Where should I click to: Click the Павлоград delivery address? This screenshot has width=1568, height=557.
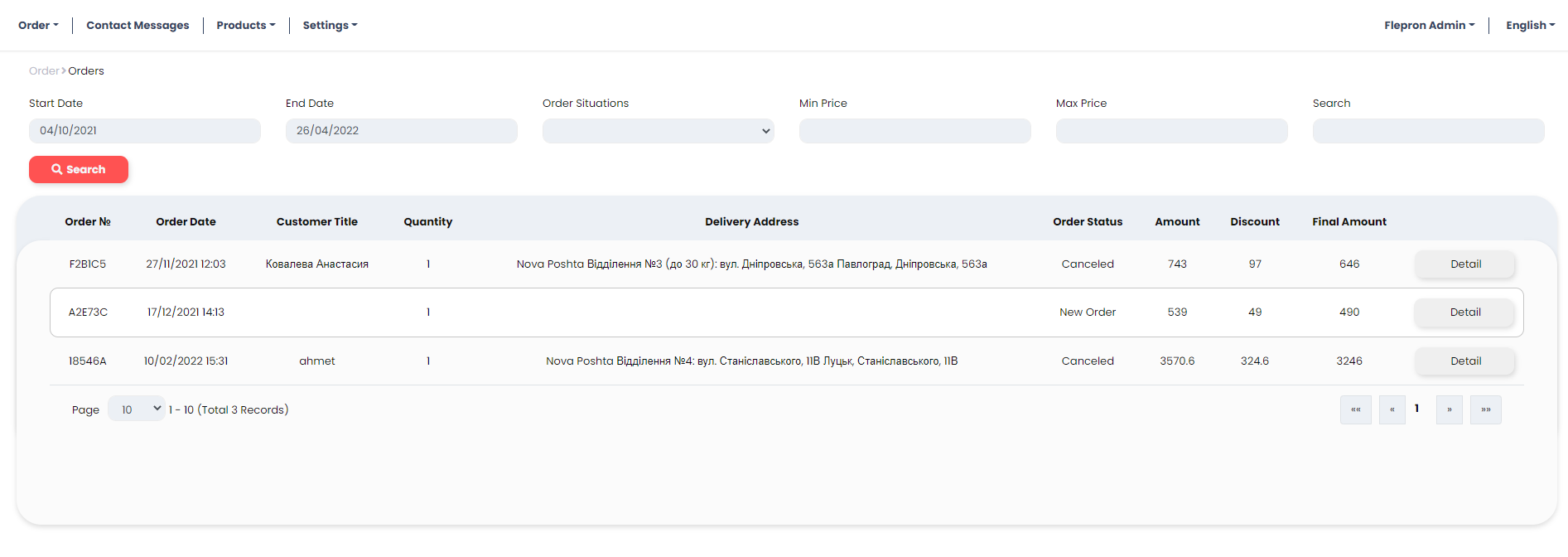coord(752,264)
